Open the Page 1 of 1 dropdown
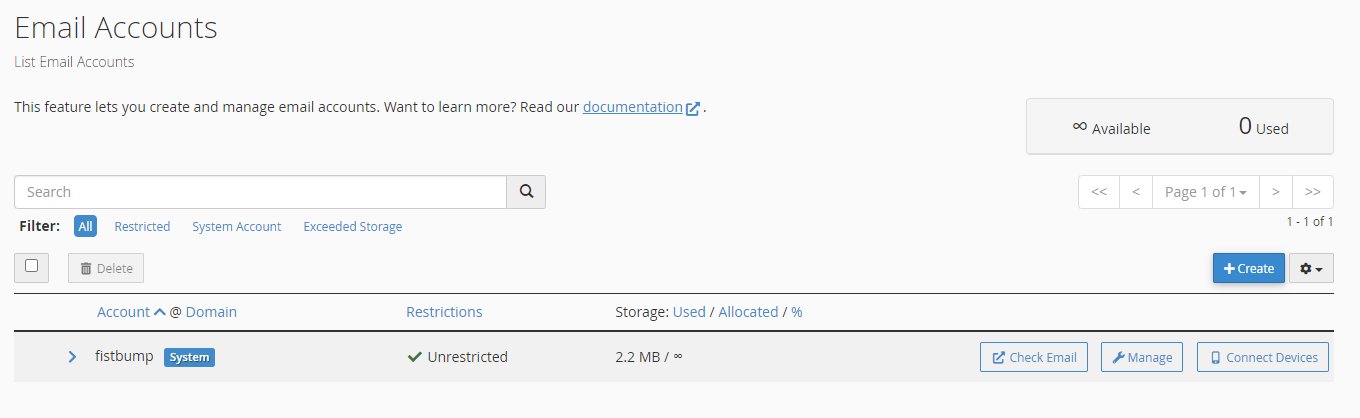Viewport: 1360px width, 418px height. [x=1205, y=192]
